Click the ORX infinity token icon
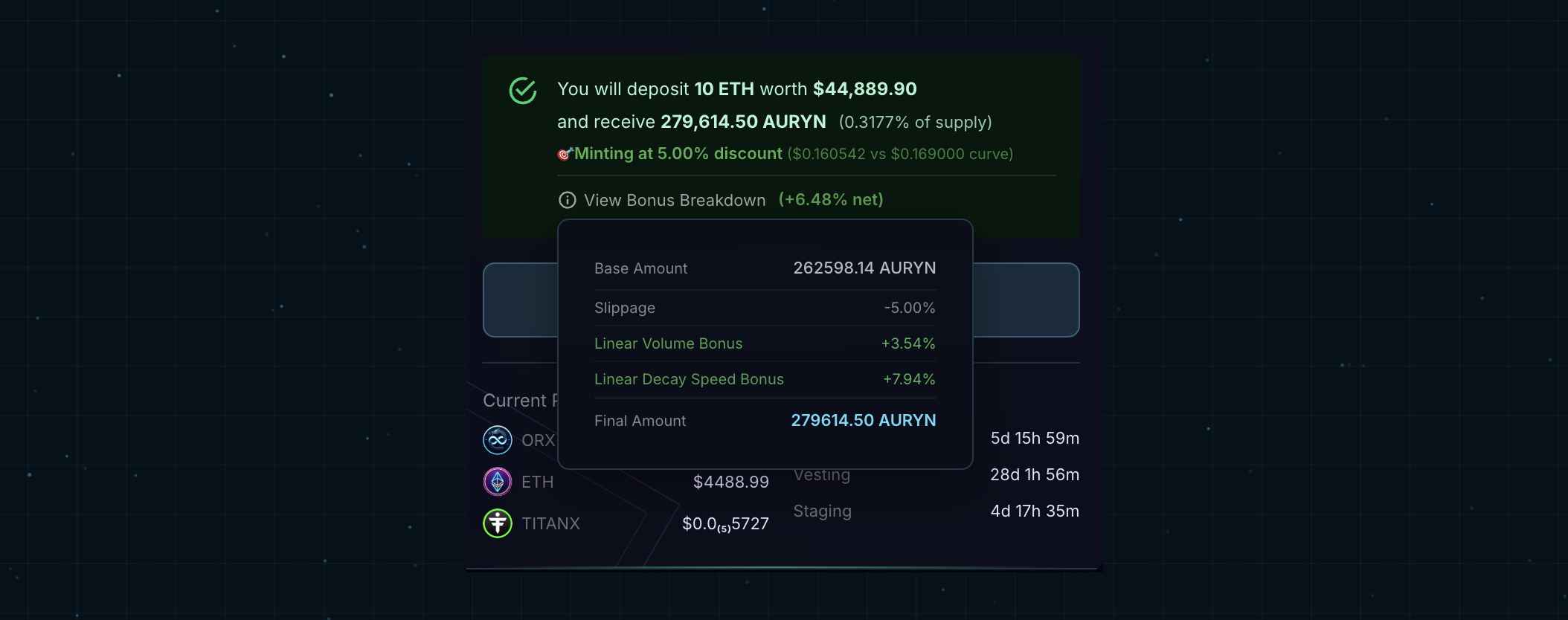The width and height of the screenshot is (1568, 620). 498,440
